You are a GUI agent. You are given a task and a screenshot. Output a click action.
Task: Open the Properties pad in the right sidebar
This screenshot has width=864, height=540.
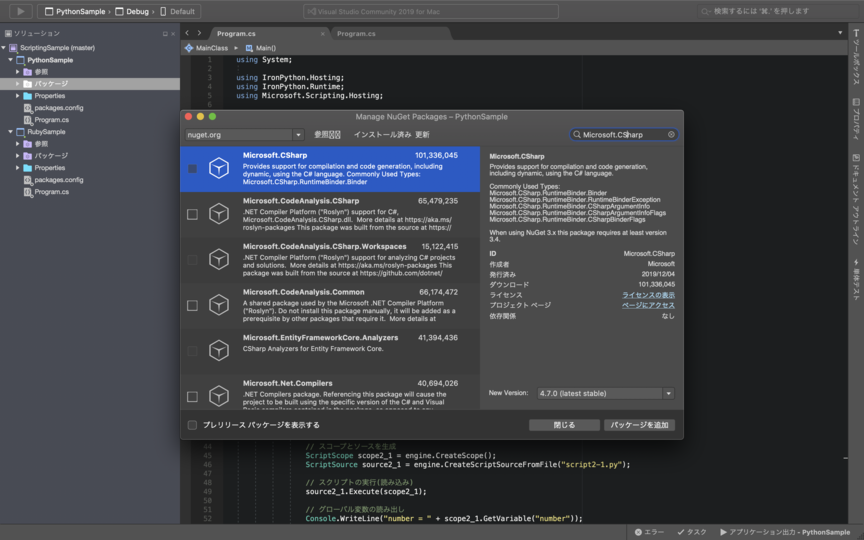click(x=856, y=118)
